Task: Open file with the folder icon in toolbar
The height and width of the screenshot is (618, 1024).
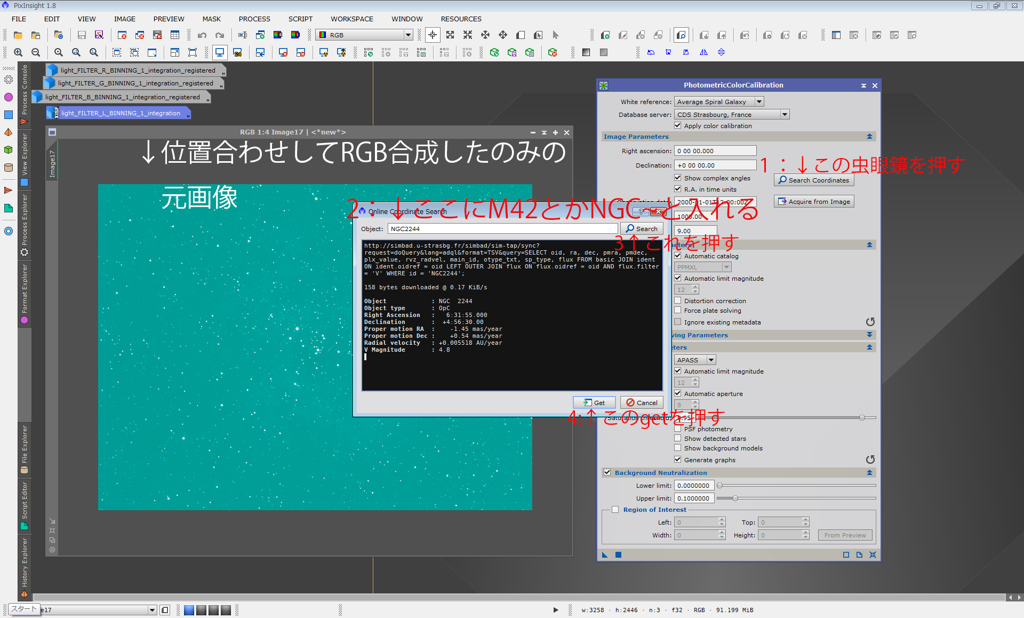Action: [x=18, y=35]
